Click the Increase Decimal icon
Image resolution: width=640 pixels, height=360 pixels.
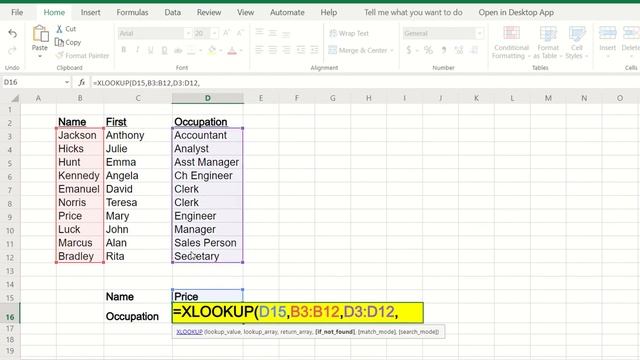point(459,50)
